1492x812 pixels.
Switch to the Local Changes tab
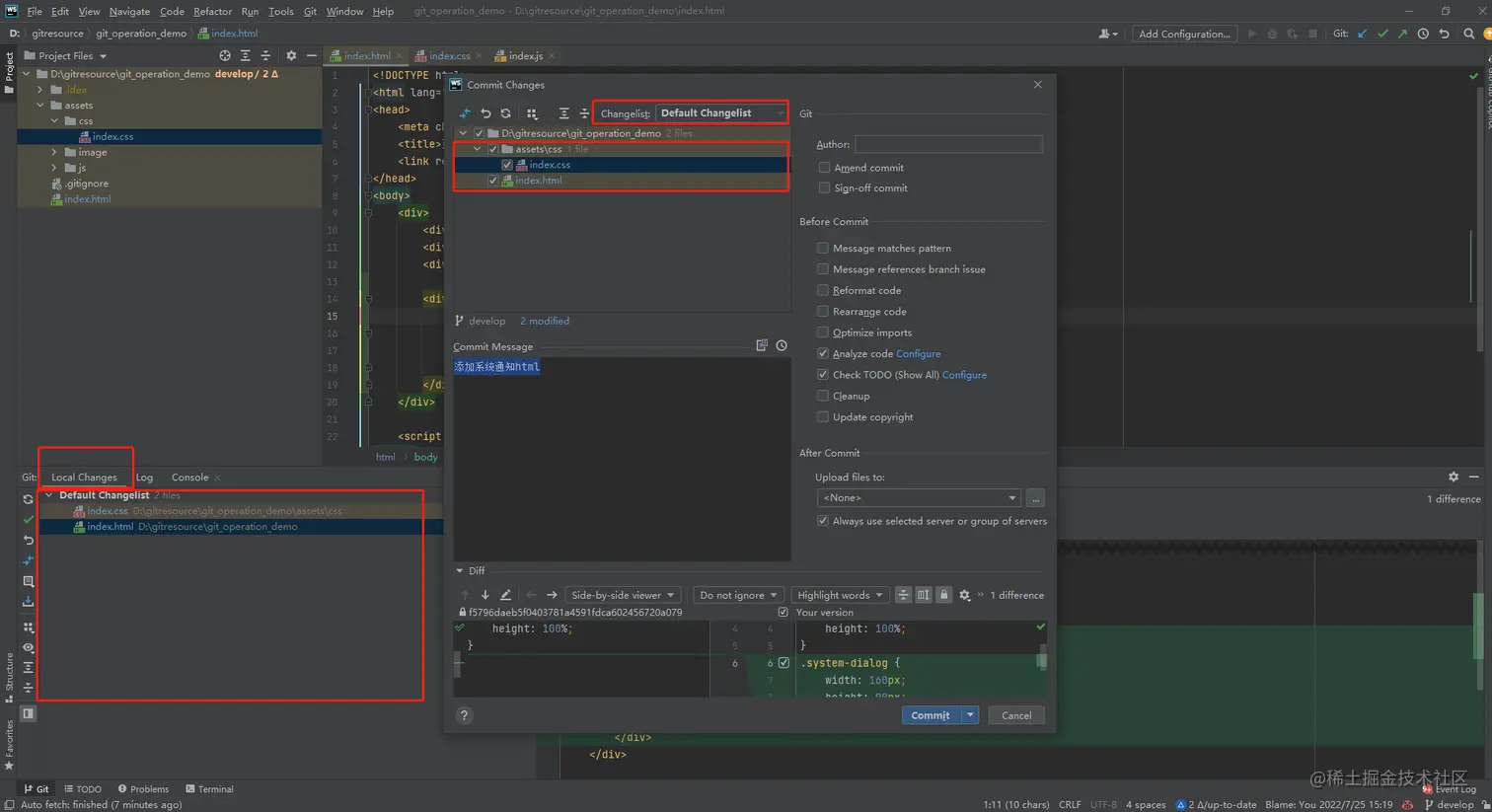click(x=84, y=478)
